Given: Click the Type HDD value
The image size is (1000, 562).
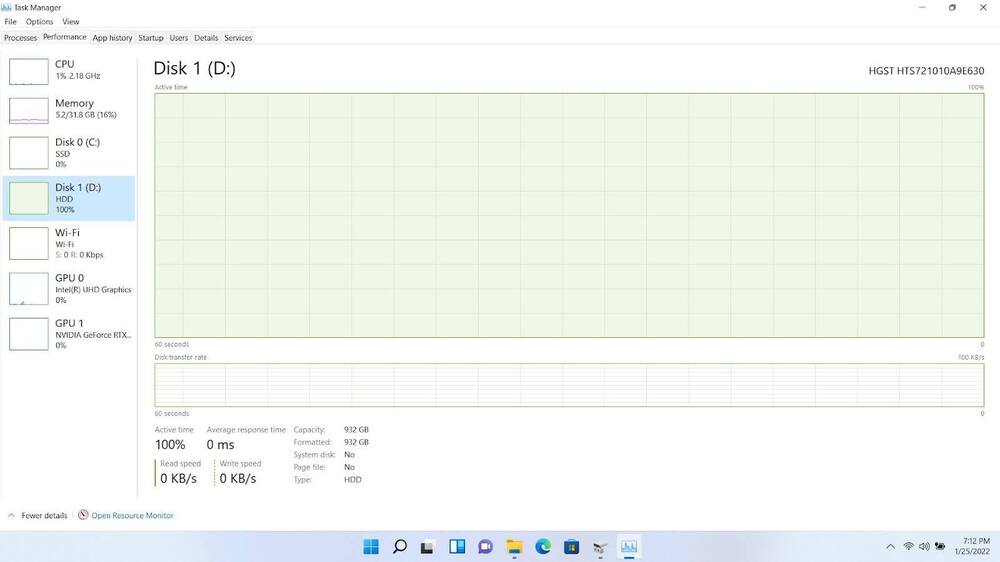Looking at the screenshot, I should click(353, 480).
